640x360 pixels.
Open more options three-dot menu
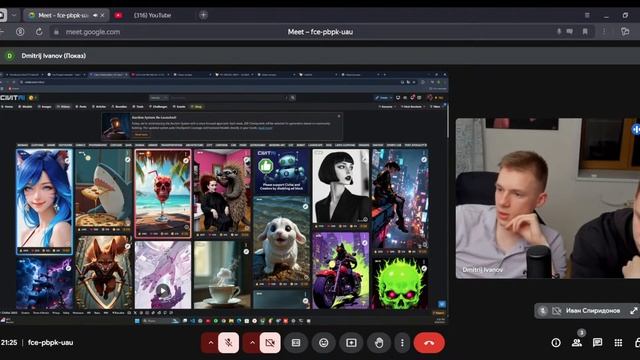pos(402,343)
